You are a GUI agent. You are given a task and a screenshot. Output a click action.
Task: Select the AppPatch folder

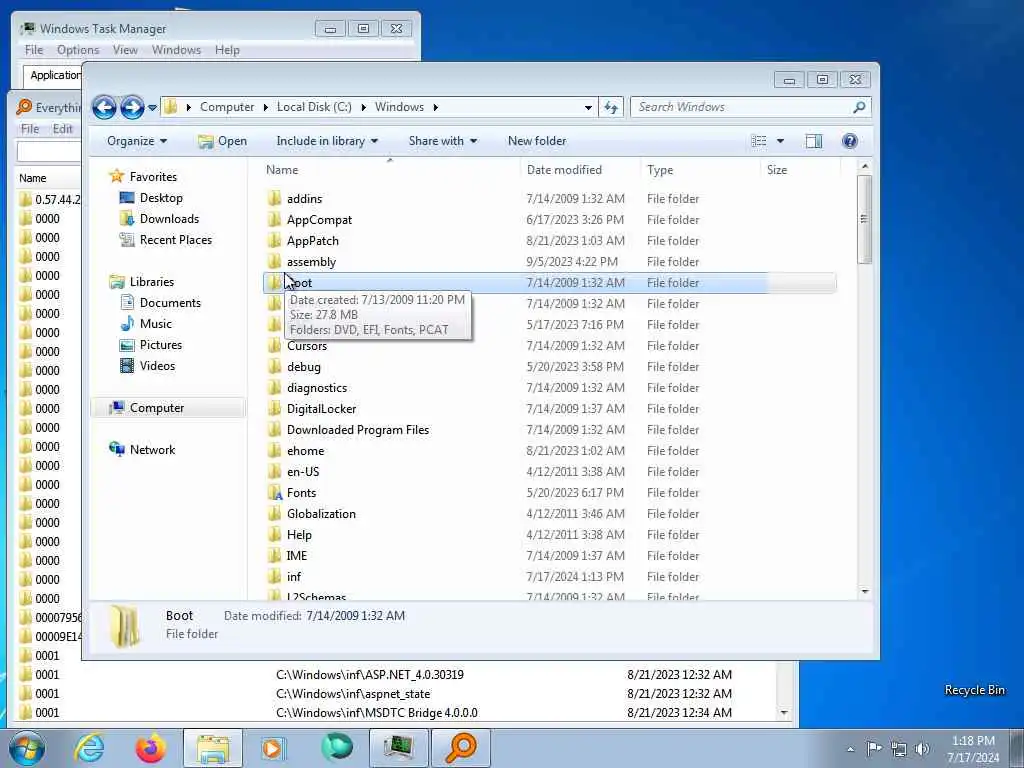point(312,240)
